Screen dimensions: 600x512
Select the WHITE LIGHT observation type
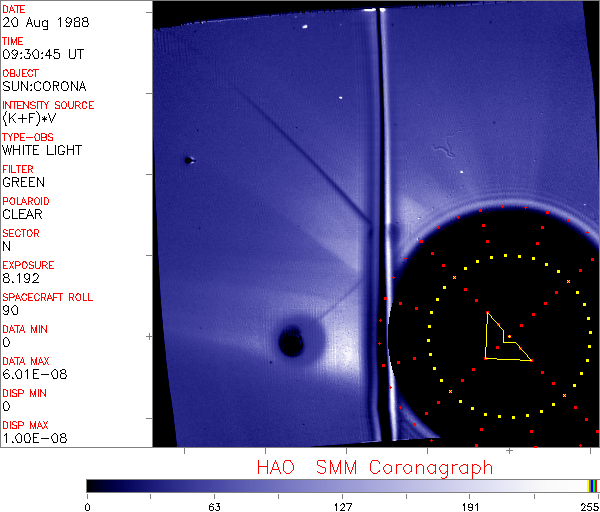42,151
